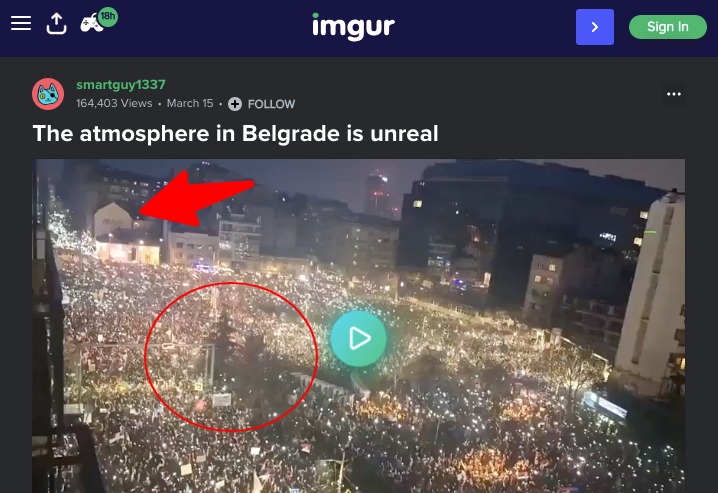Click the green 18h badge

[x=108, y=16]
